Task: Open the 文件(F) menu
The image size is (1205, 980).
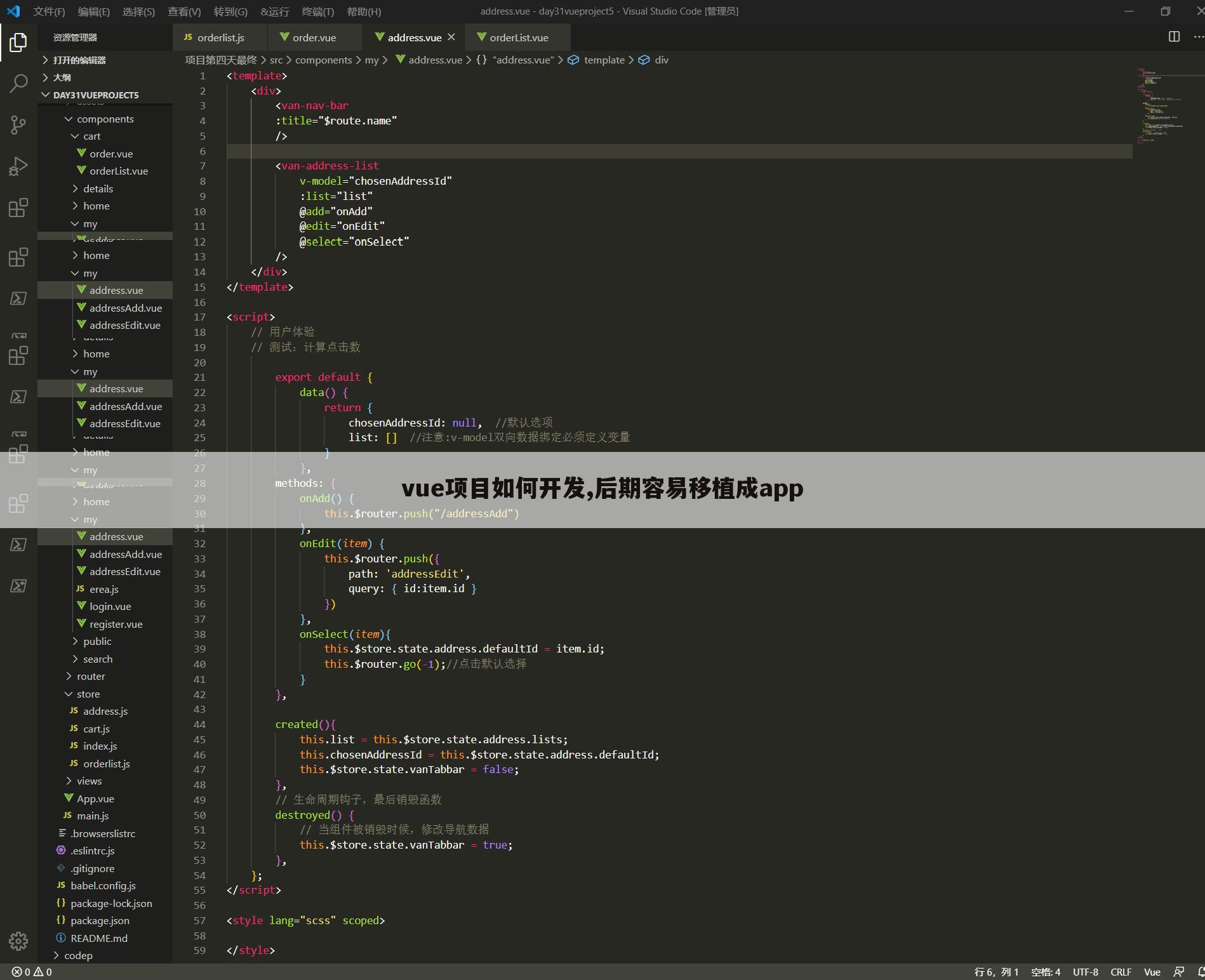Action: point(49,11)
